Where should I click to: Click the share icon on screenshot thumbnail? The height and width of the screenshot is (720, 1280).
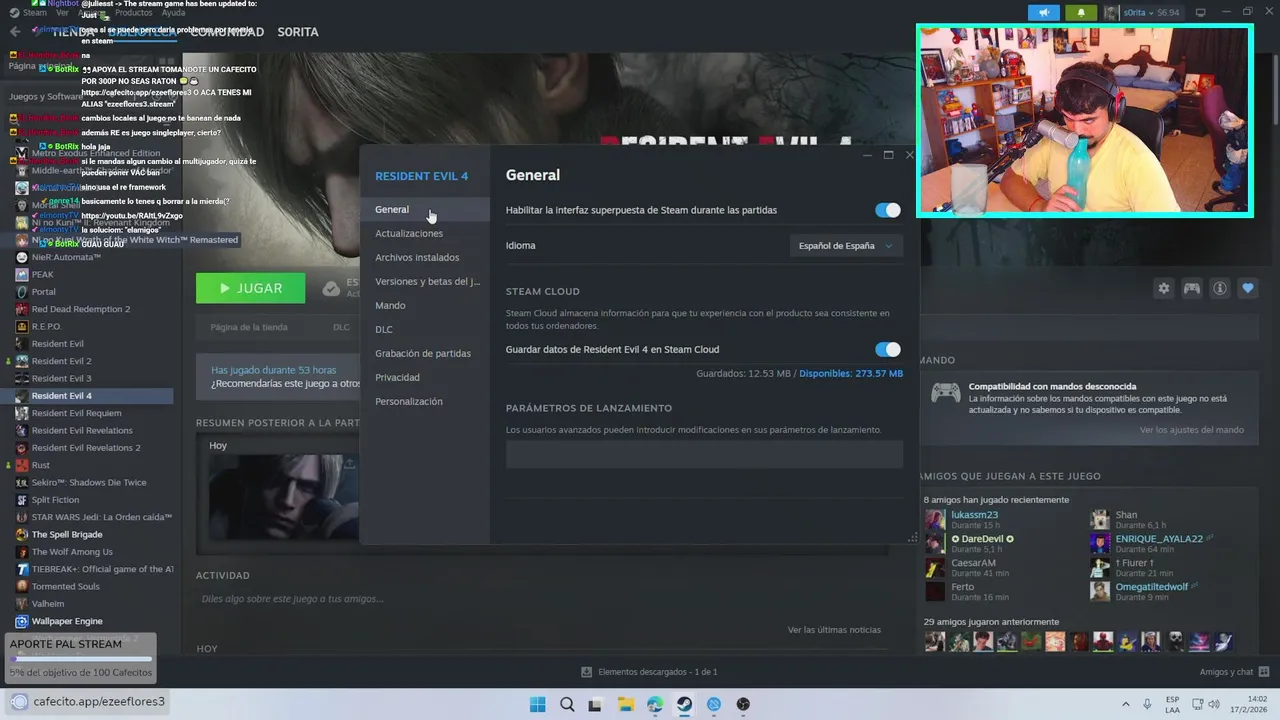pos(349,464)
